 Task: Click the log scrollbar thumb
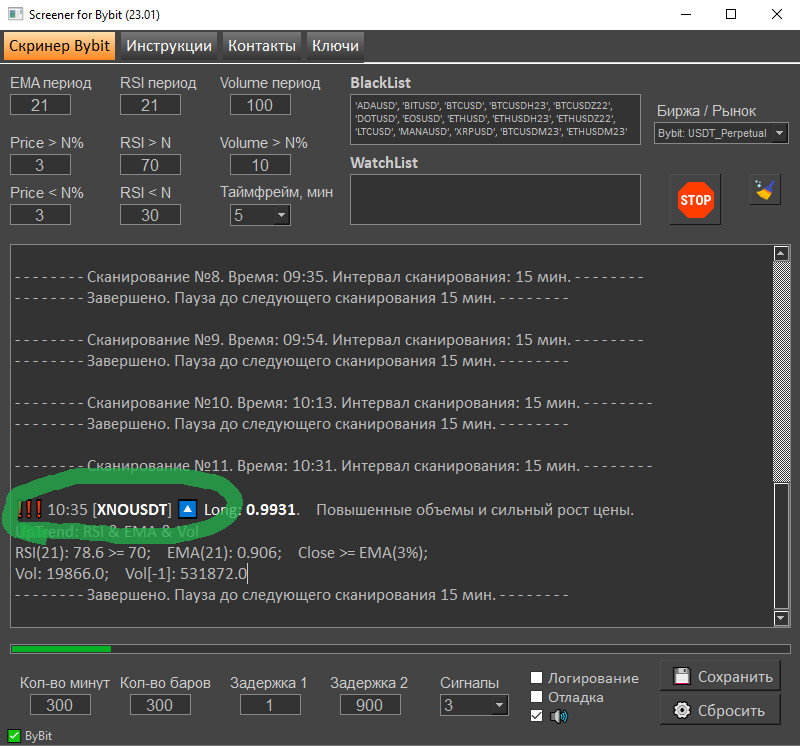(782, 545)
